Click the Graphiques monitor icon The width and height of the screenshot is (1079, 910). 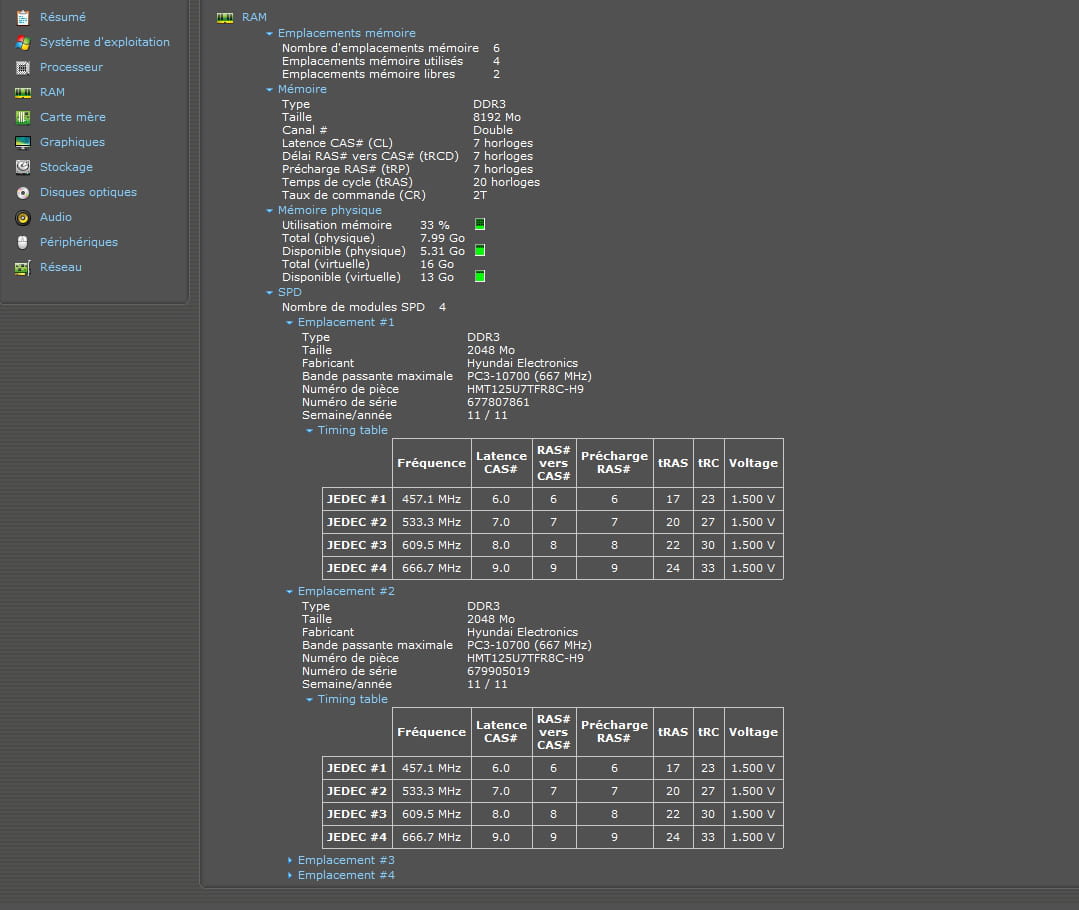[x=22, y=142]
